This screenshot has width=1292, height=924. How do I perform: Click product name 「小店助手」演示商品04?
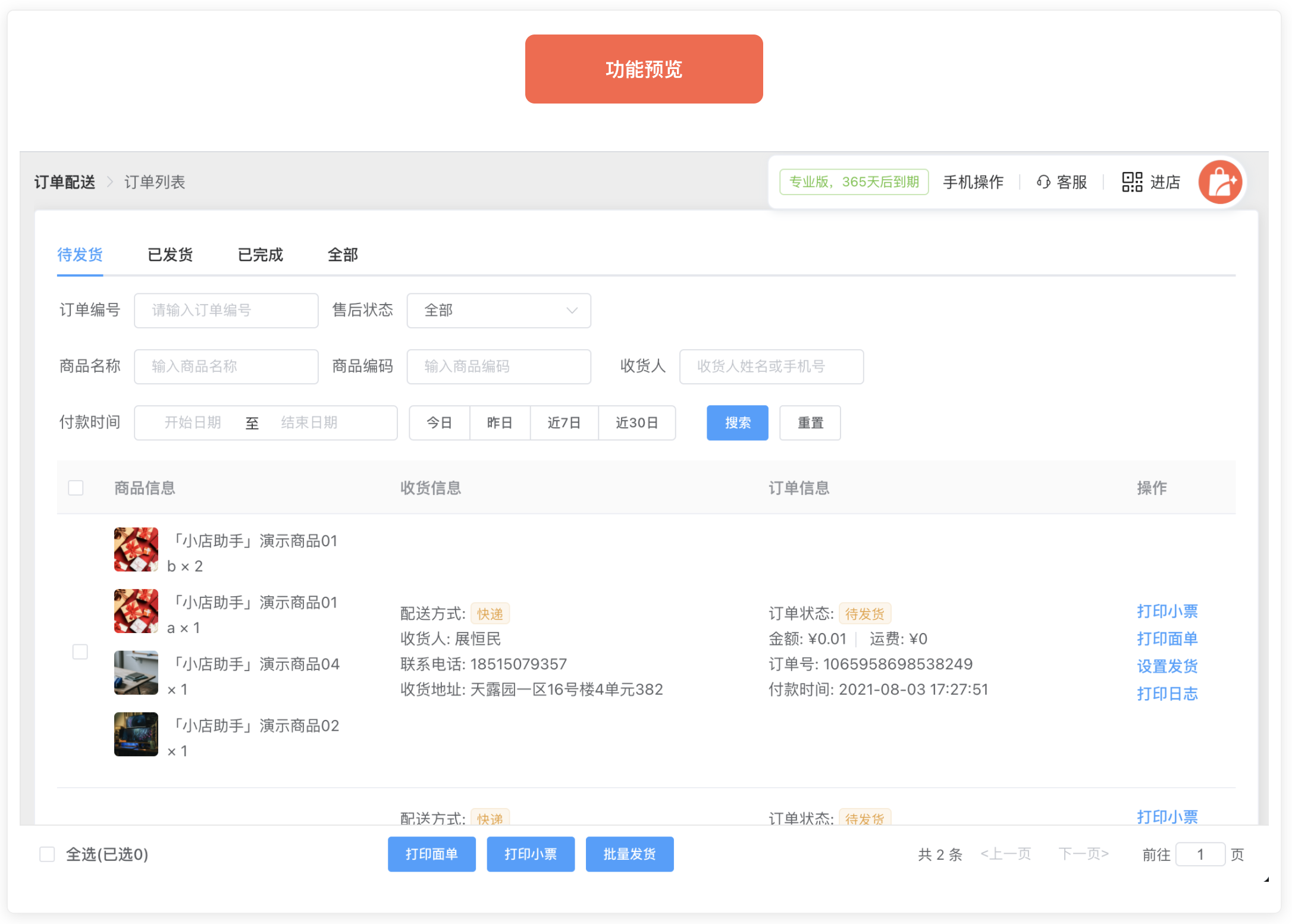[255, 665]
